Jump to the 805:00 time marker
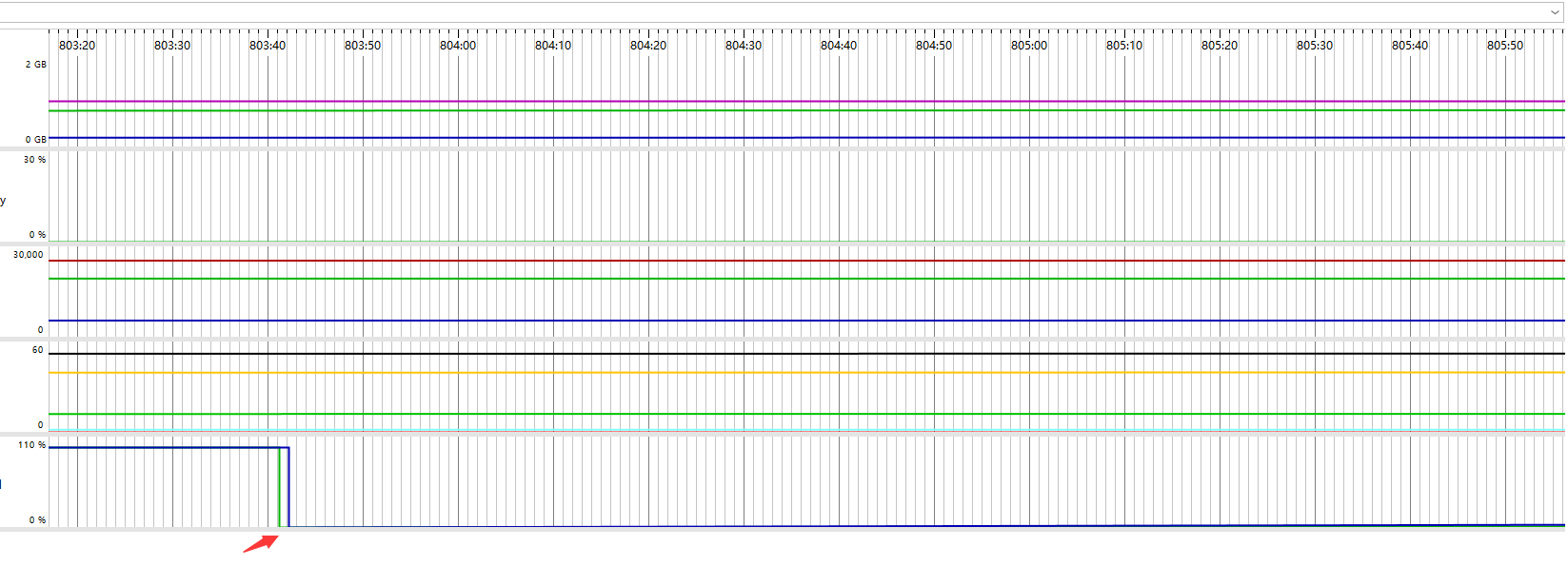Screen dimensions: 1568x566 (x=1029, y=46)
